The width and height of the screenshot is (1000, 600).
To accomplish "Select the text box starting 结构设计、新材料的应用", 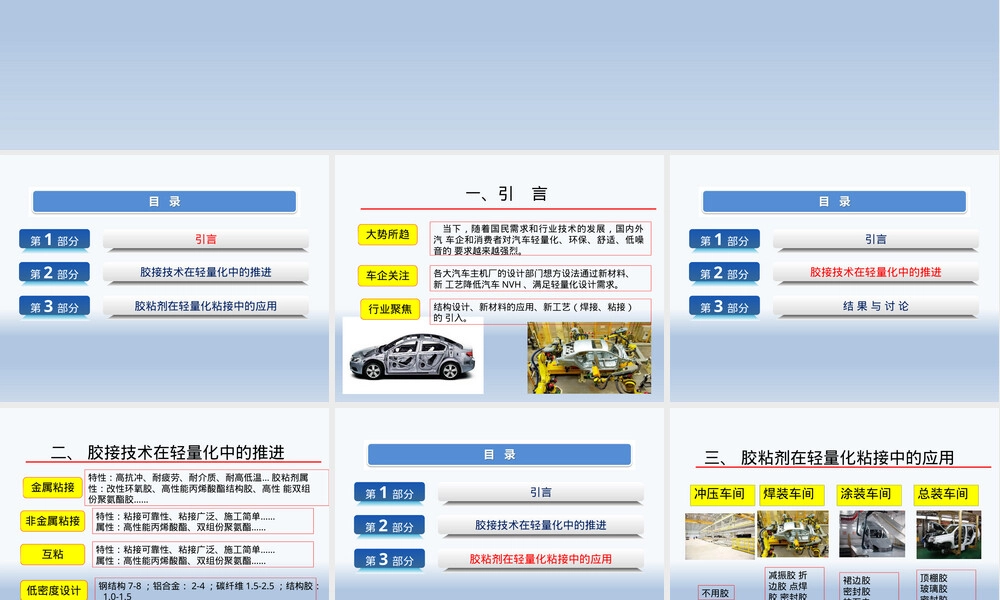I will [540, 312].
